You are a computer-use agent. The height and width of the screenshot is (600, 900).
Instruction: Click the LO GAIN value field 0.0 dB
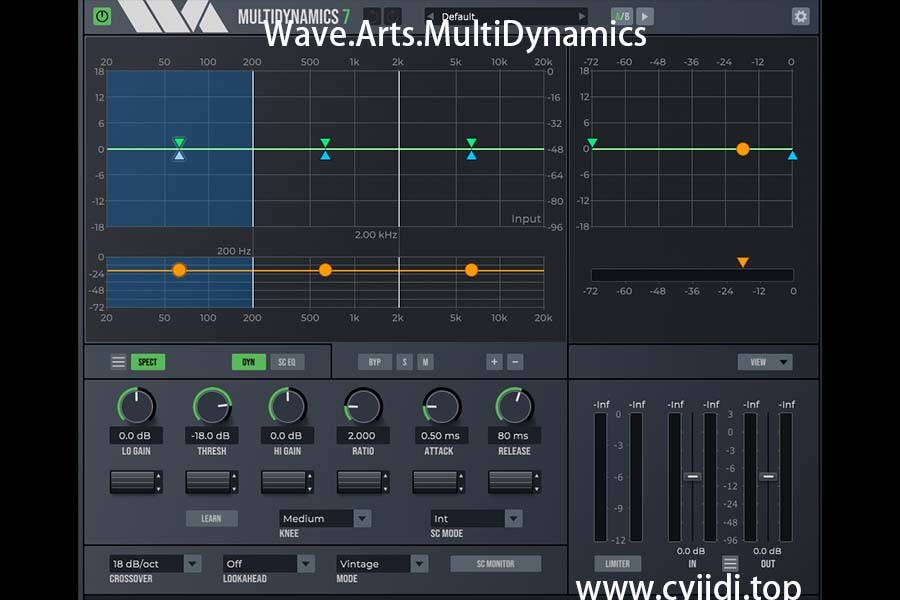pyautogui.click(x=136, y=435)
